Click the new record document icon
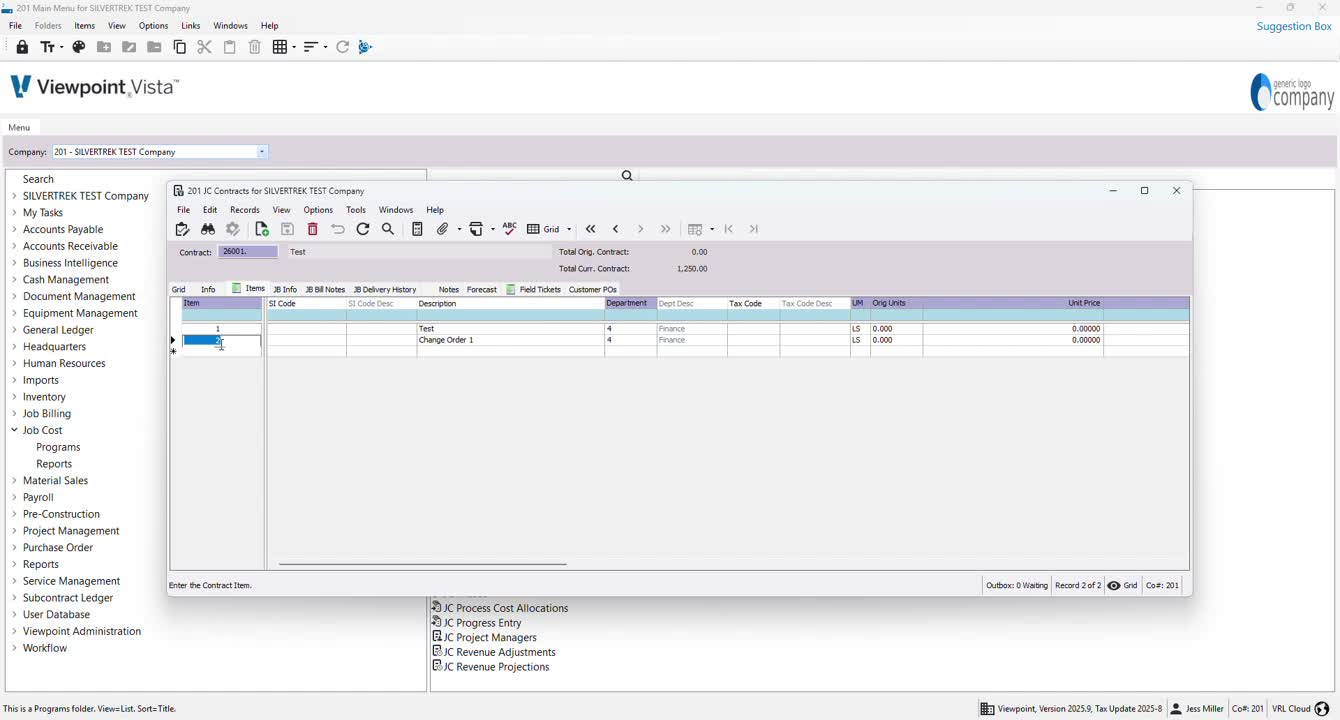The image size is (1340, 720). click(262, 229)
